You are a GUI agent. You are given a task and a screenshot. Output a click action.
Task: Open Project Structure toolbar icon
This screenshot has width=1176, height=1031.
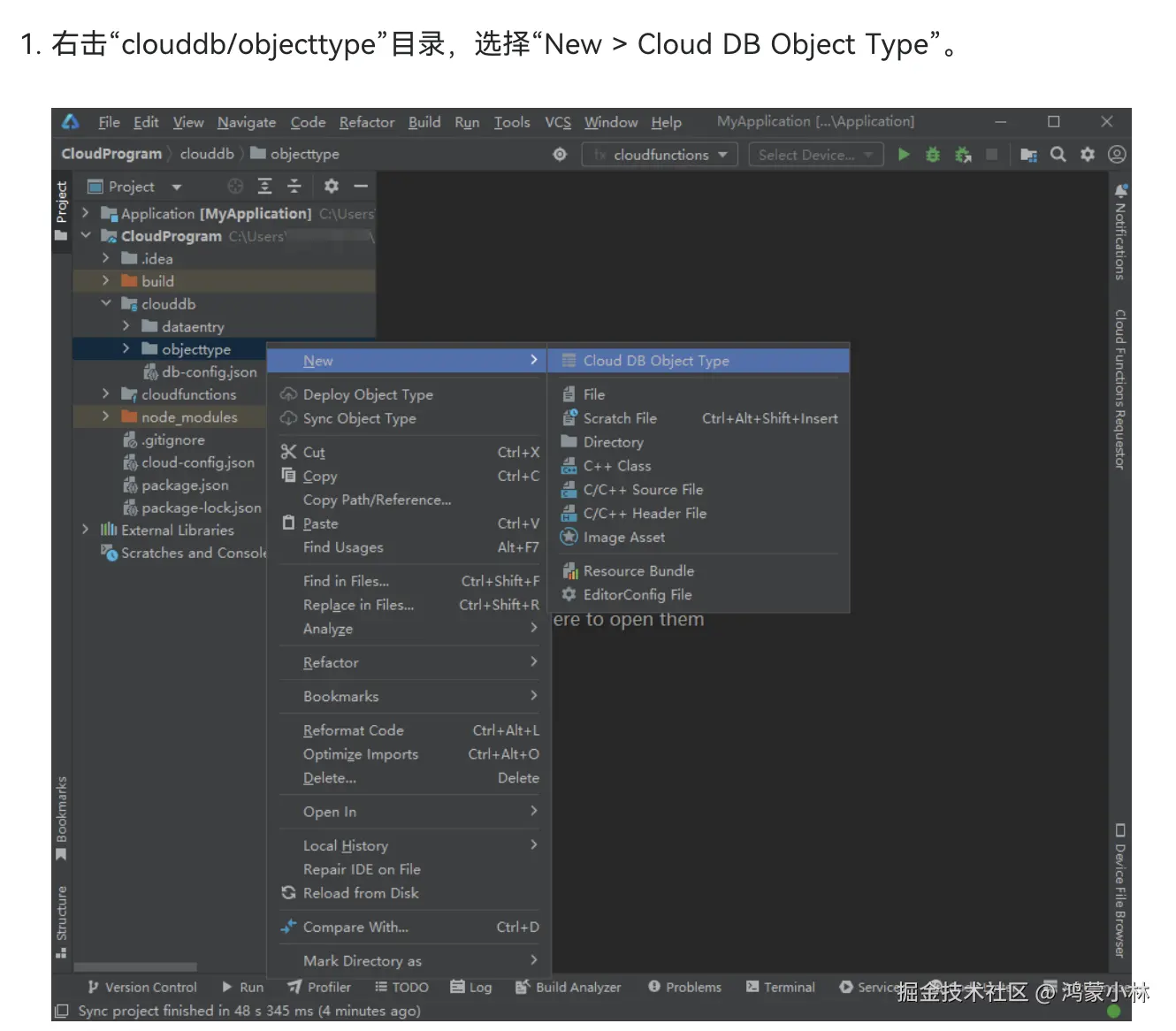point(1028,155)
